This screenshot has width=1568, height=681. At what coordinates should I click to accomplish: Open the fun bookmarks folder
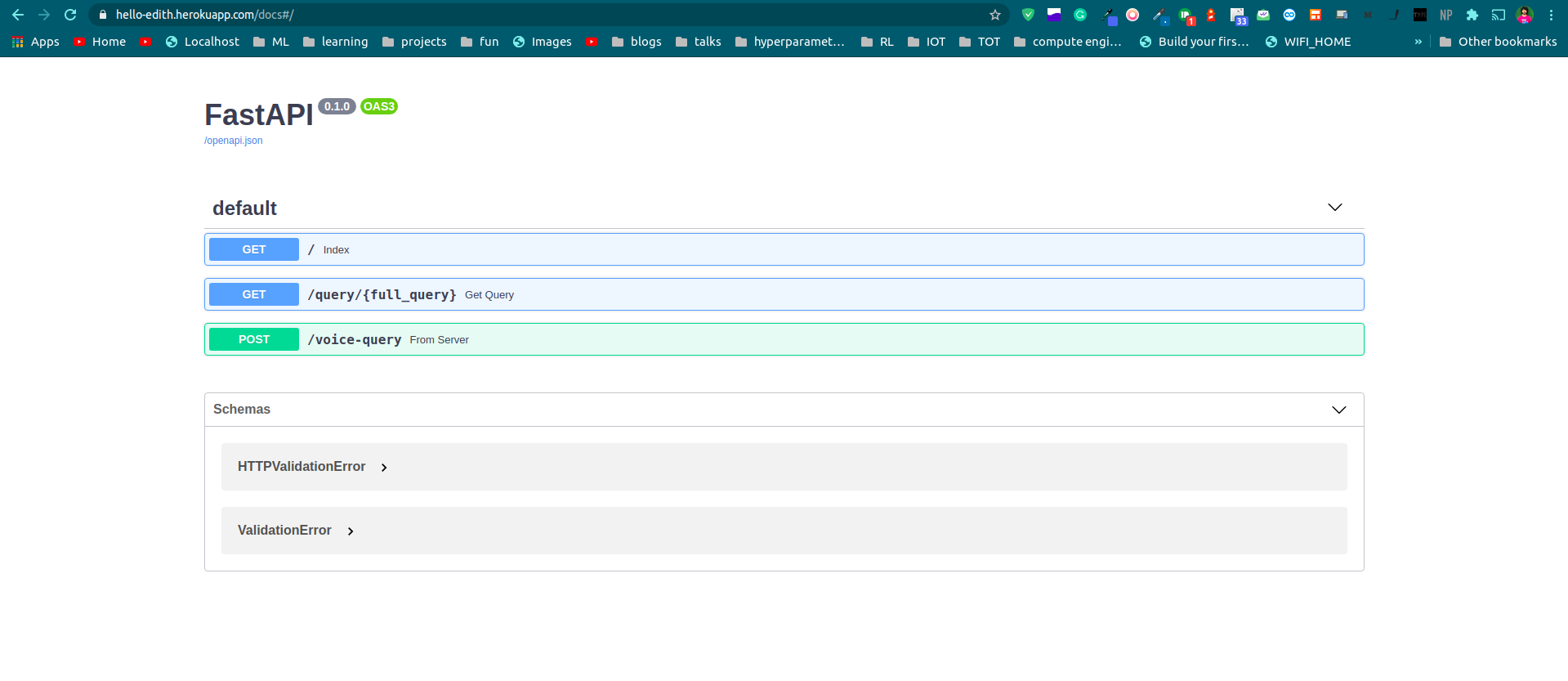tap(480, 42)
